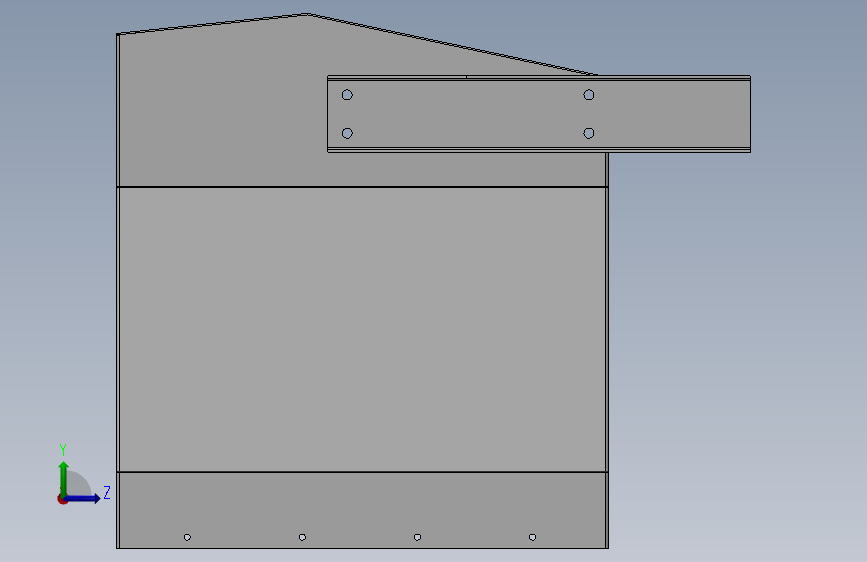This screenshot has height=562, width=867.
Task: Click the blue Z axis arrow of the triad
Action: point(83,498)
